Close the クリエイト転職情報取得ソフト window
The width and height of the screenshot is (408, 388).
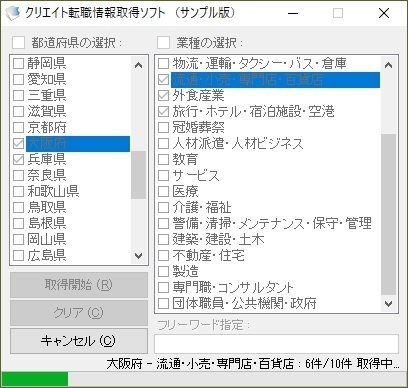[x=384, y=13]
